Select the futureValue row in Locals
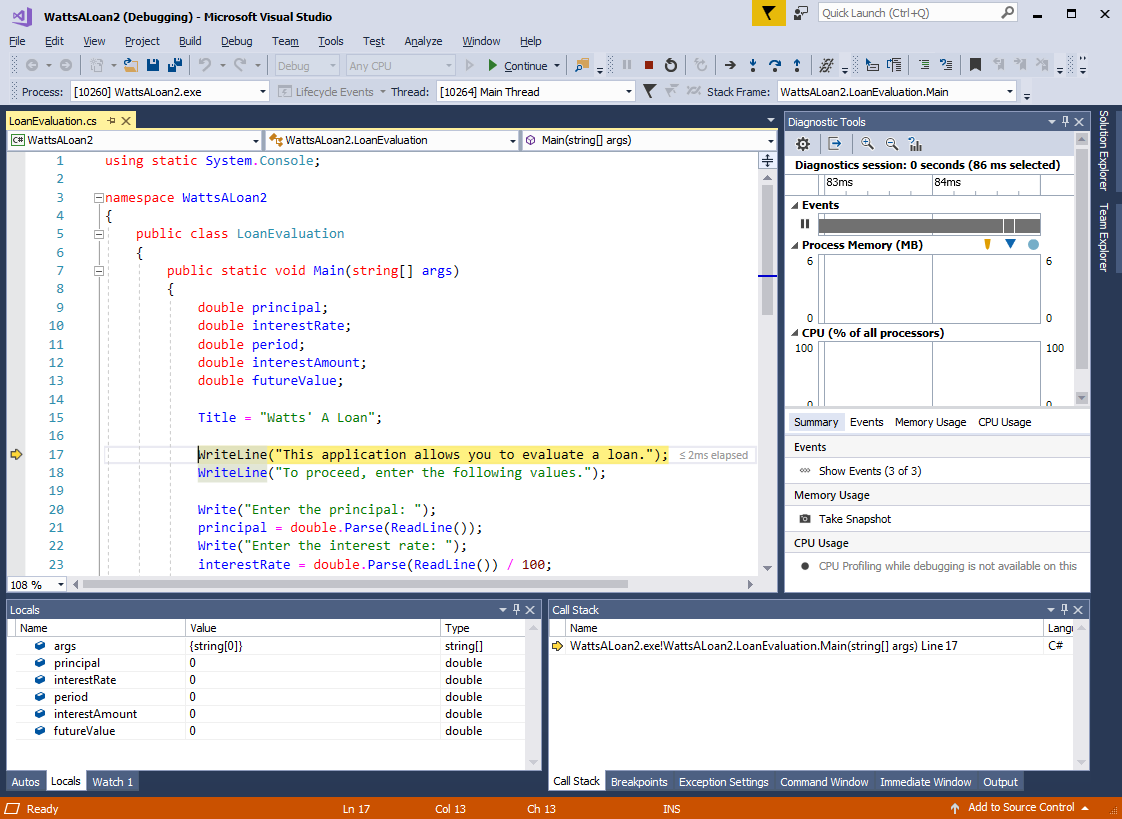 click(x=270, y=731)
